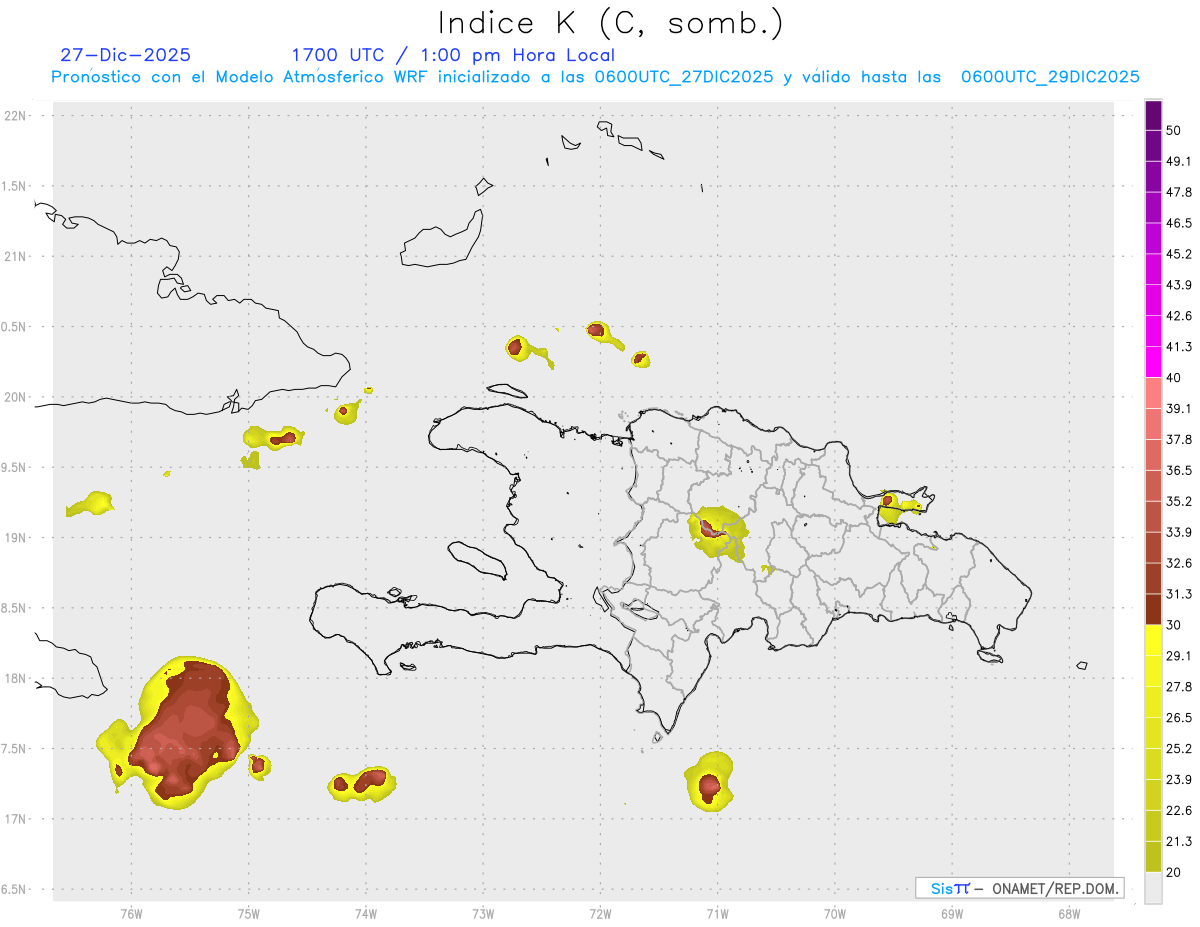1200x927 pixels.
Task: Click the dark brown legend band between 30 and 31.3
Action: point(1153,609)
